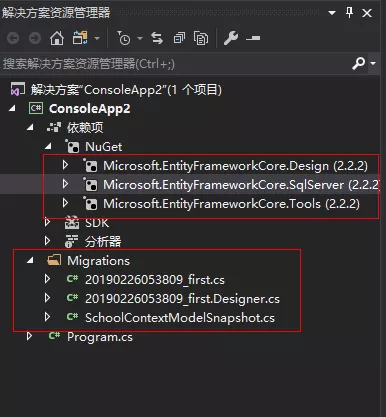Click C# icon of first.Designer.cs

72,298
